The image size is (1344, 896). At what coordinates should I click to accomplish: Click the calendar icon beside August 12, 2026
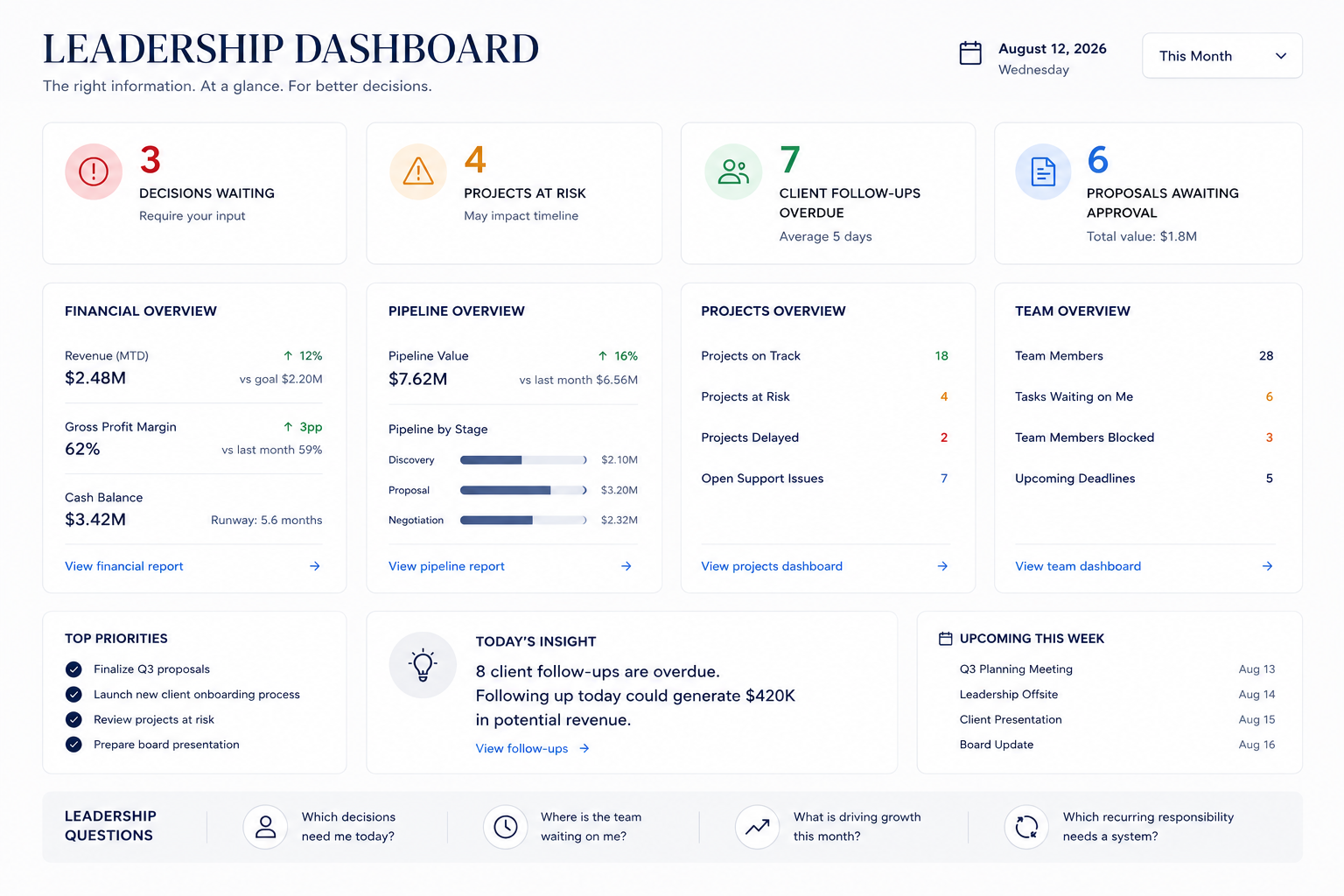970,53
